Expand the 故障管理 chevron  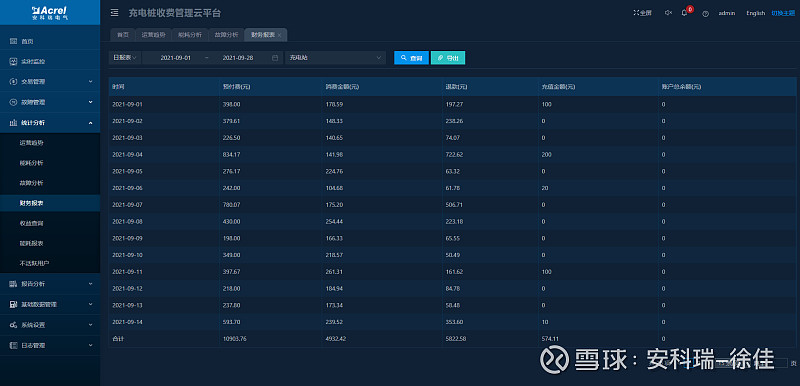(90, 102)
